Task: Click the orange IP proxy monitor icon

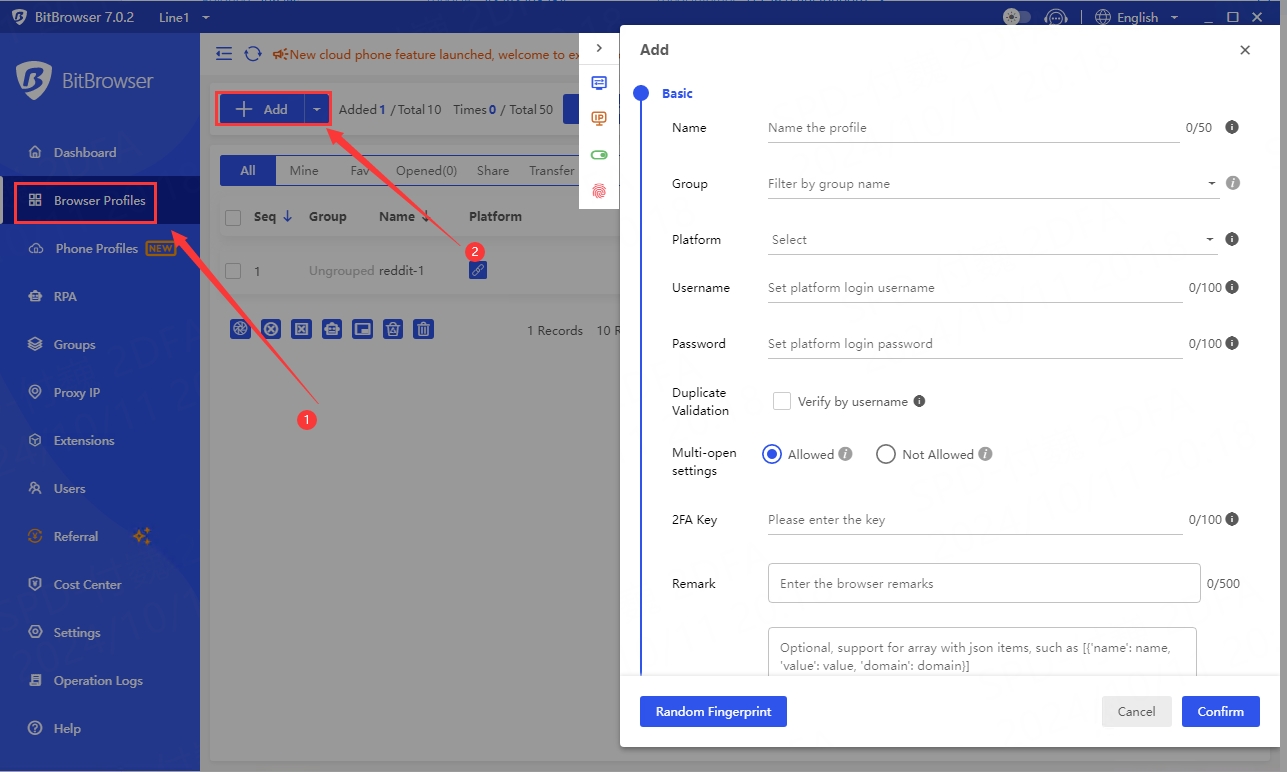Action: pos(599,119)
